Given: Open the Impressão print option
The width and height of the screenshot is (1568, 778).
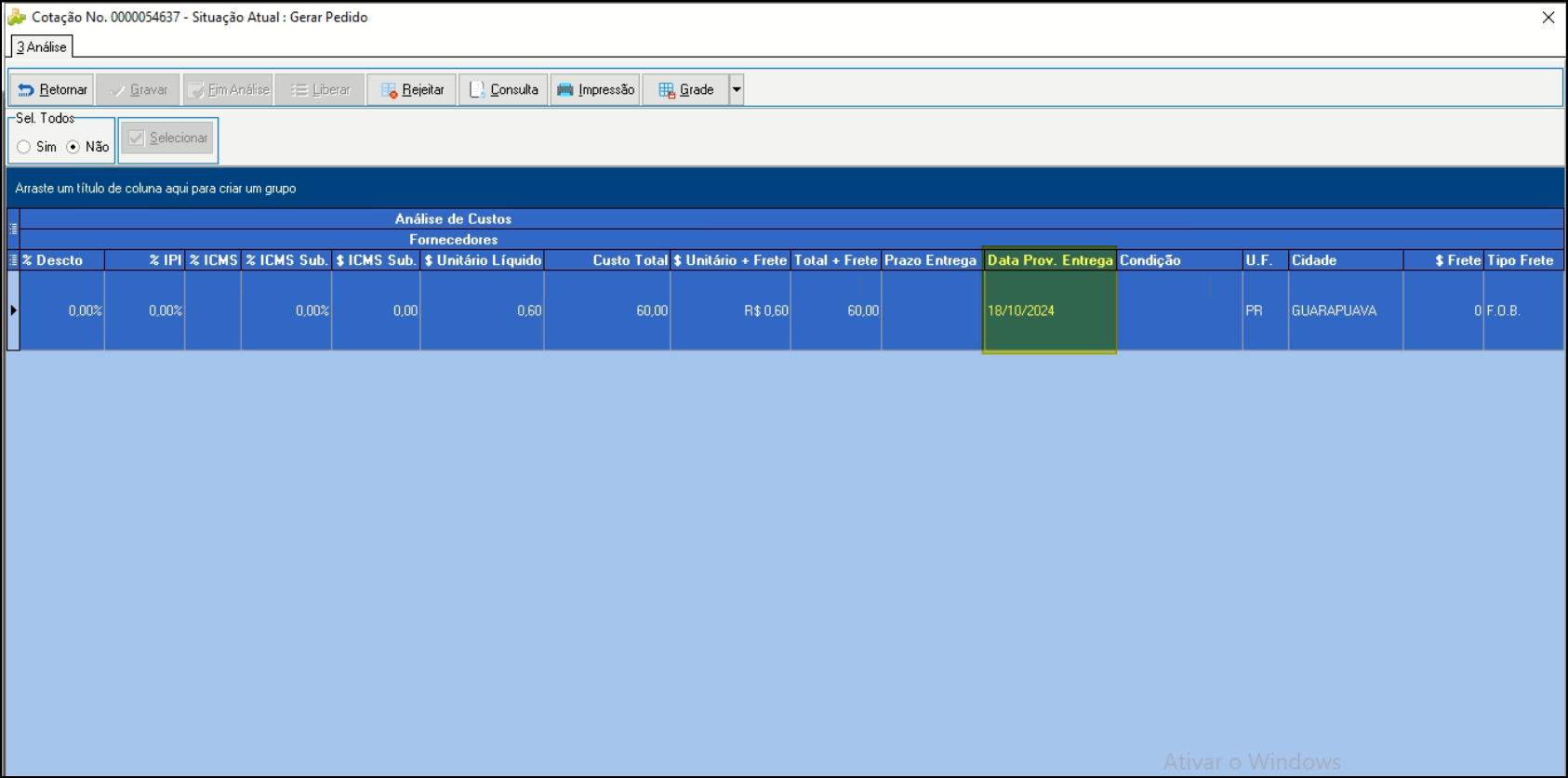Looking at the screenshot, I should 595,90.
